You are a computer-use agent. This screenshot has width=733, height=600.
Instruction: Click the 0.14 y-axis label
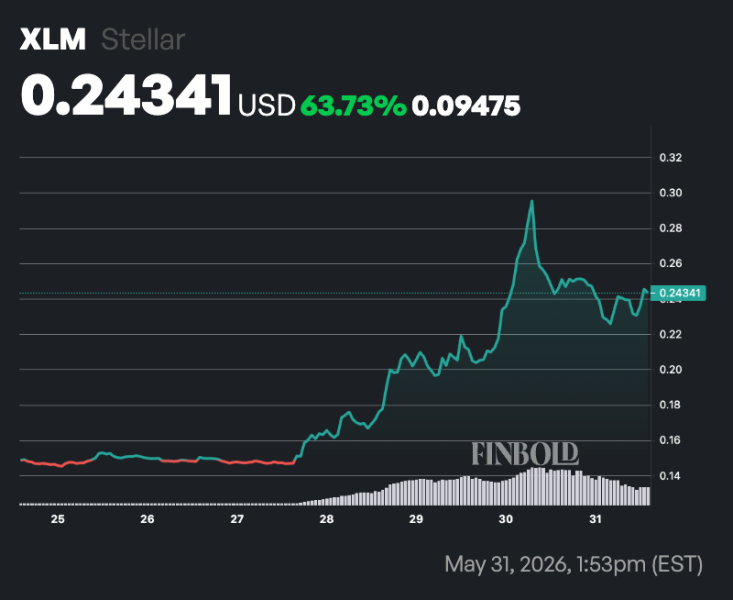click(670, 476)
